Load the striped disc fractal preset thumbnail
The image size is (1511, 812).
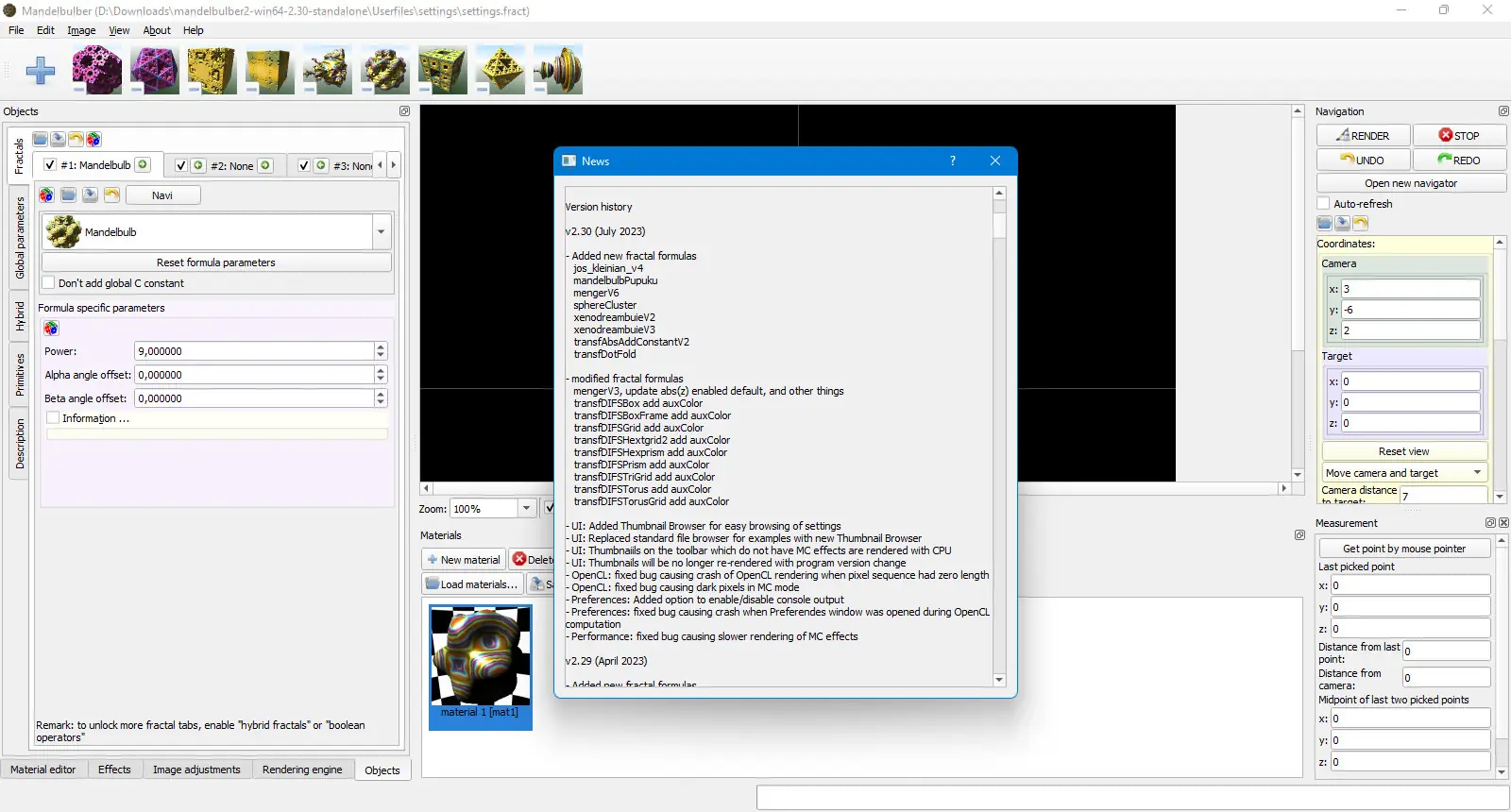(558, 70)
